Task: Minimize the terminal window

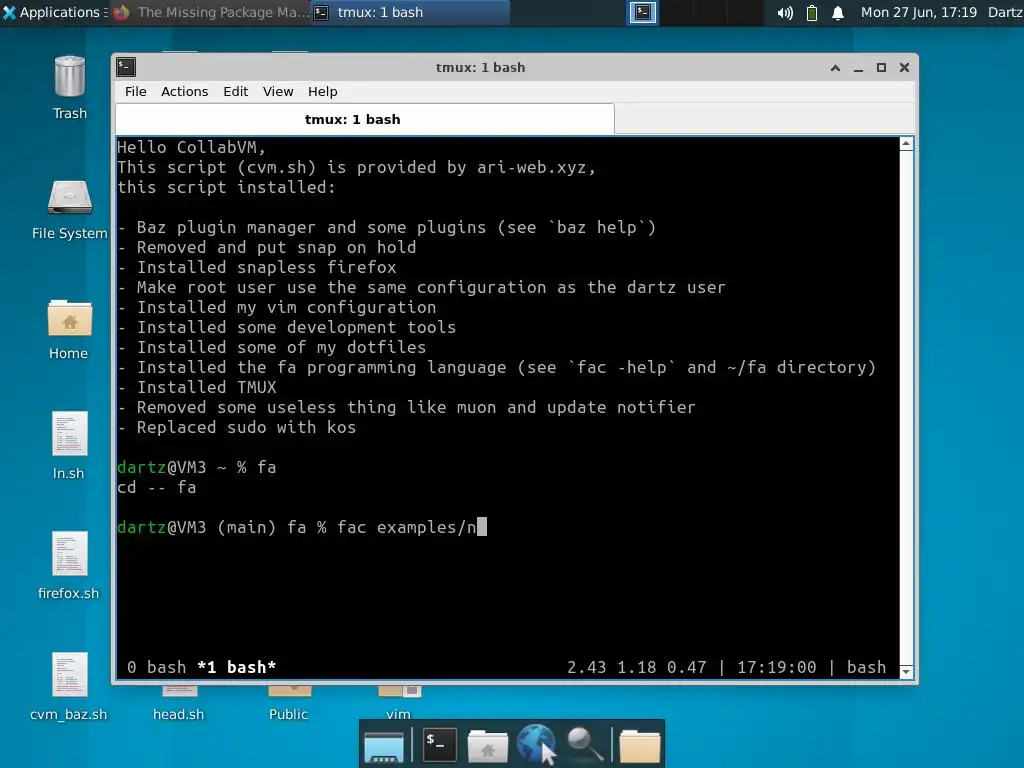Action: 858,67
